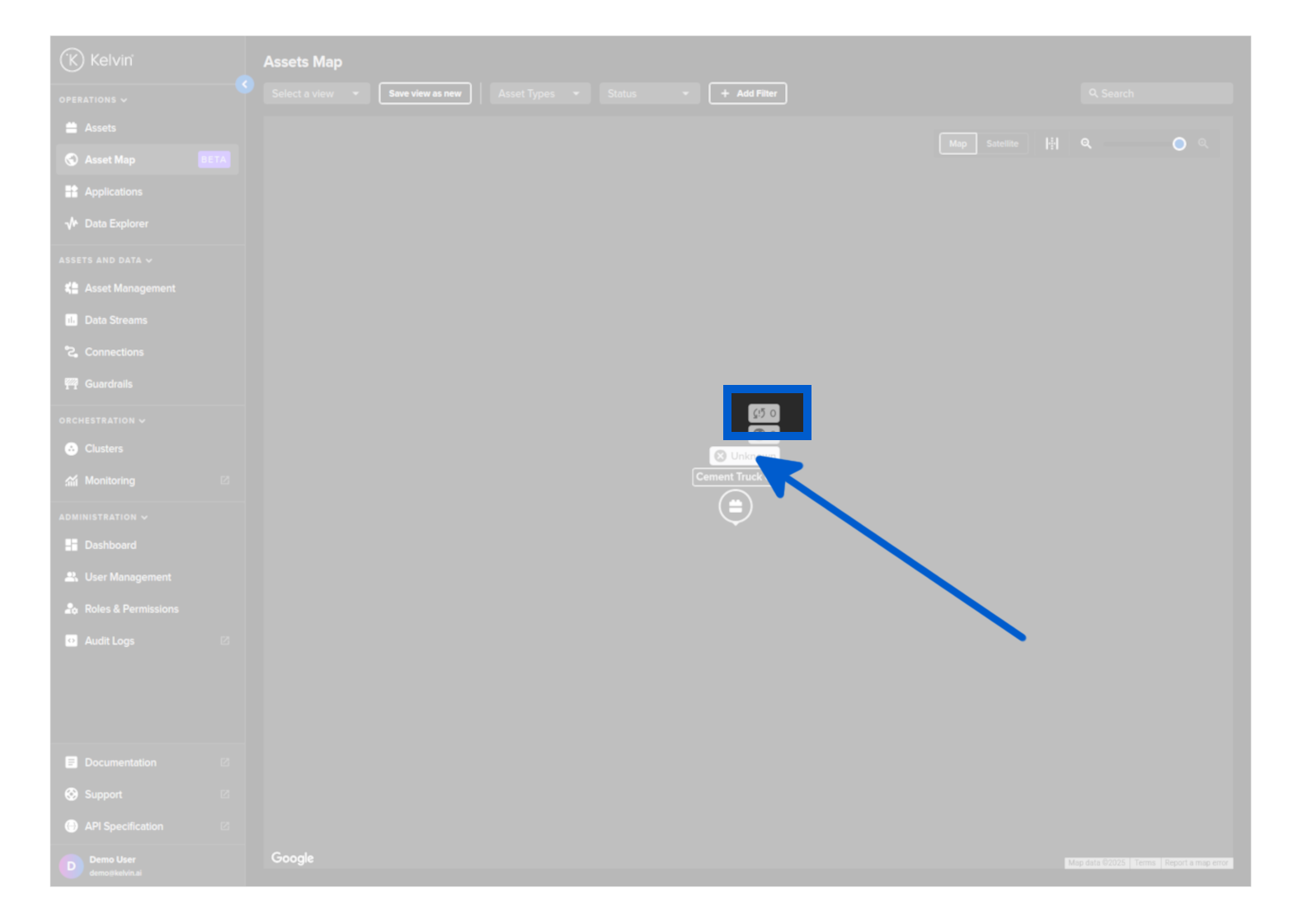This screenshot has width=1303, height=924.
Task: Click the Save view as new button
Action: (425, 94)
